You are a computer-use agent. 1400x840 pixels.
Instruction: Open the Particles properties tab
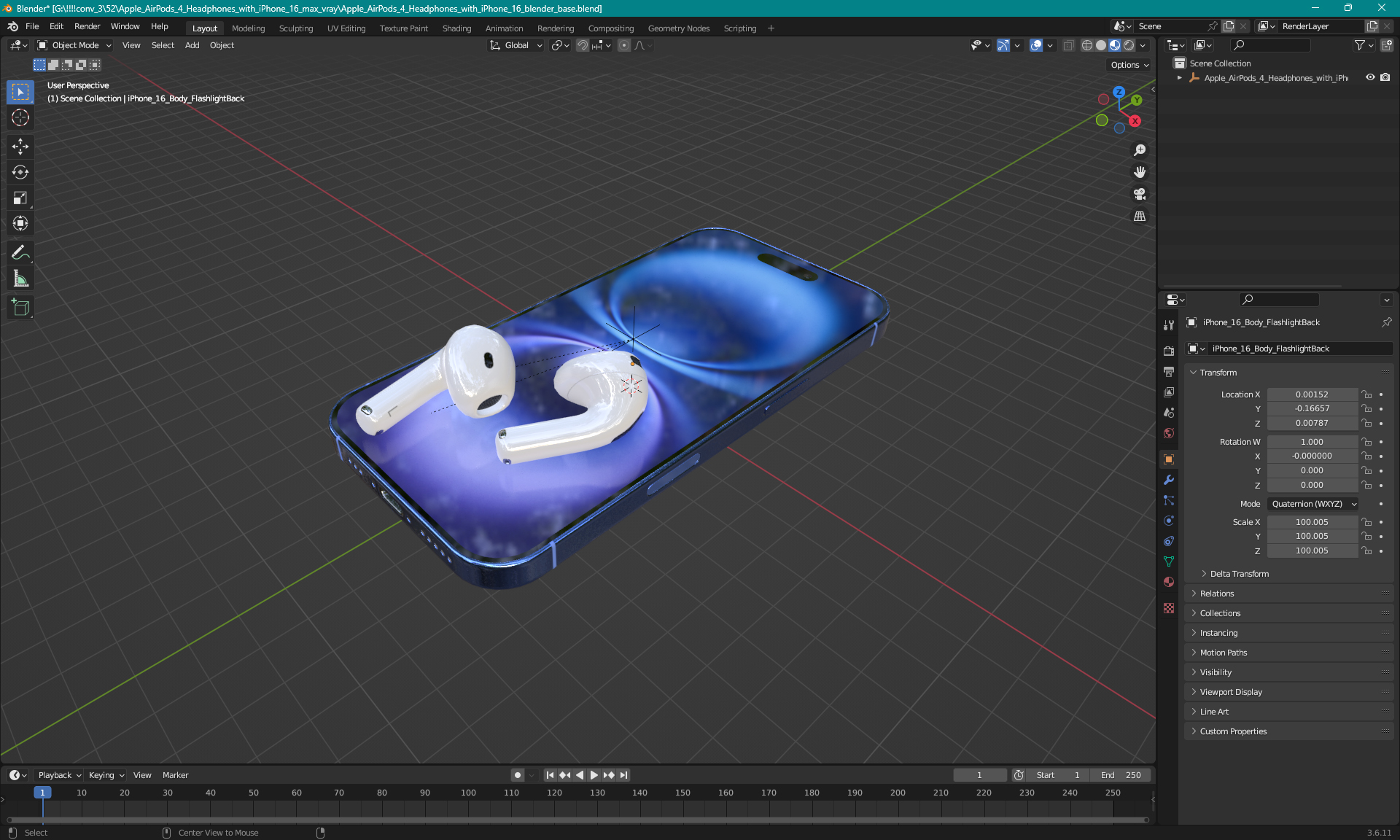[1169, 500]
